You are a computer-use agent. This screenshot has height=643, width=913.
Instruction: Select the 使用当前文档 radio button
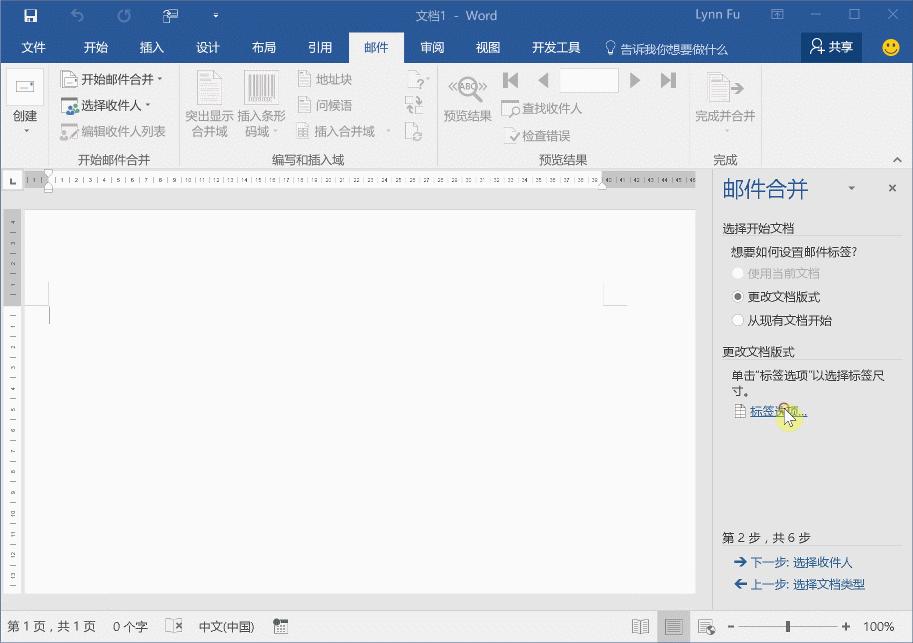coord(738,272)
